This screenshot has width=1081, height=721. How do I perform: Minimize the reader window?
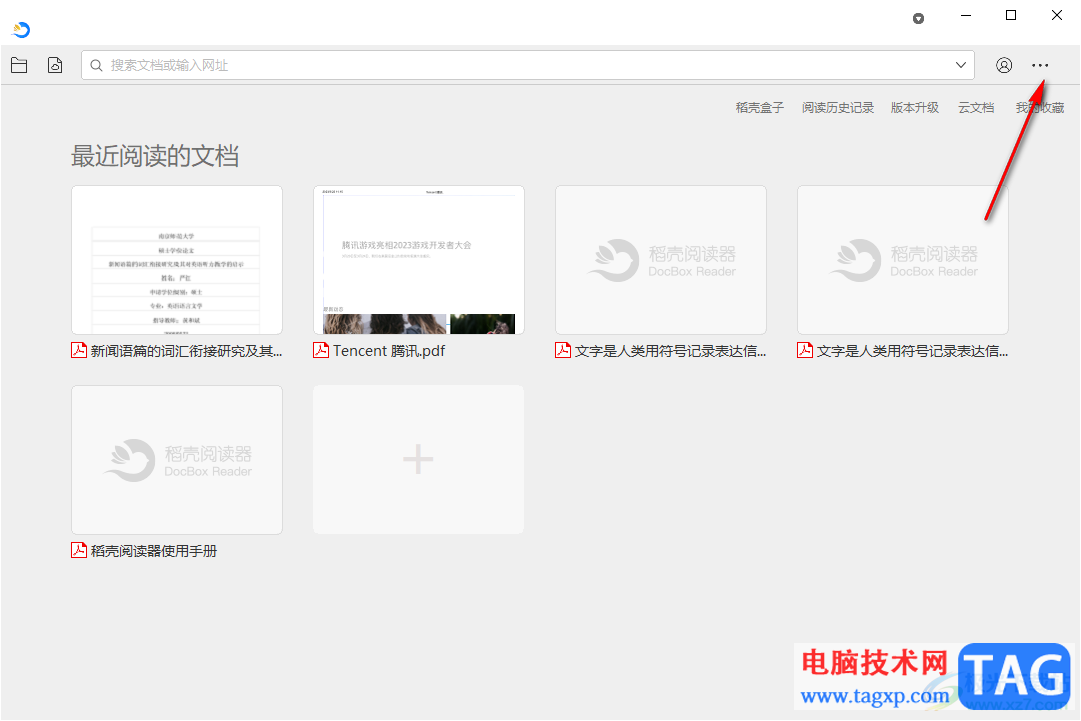tap(966, 15)
